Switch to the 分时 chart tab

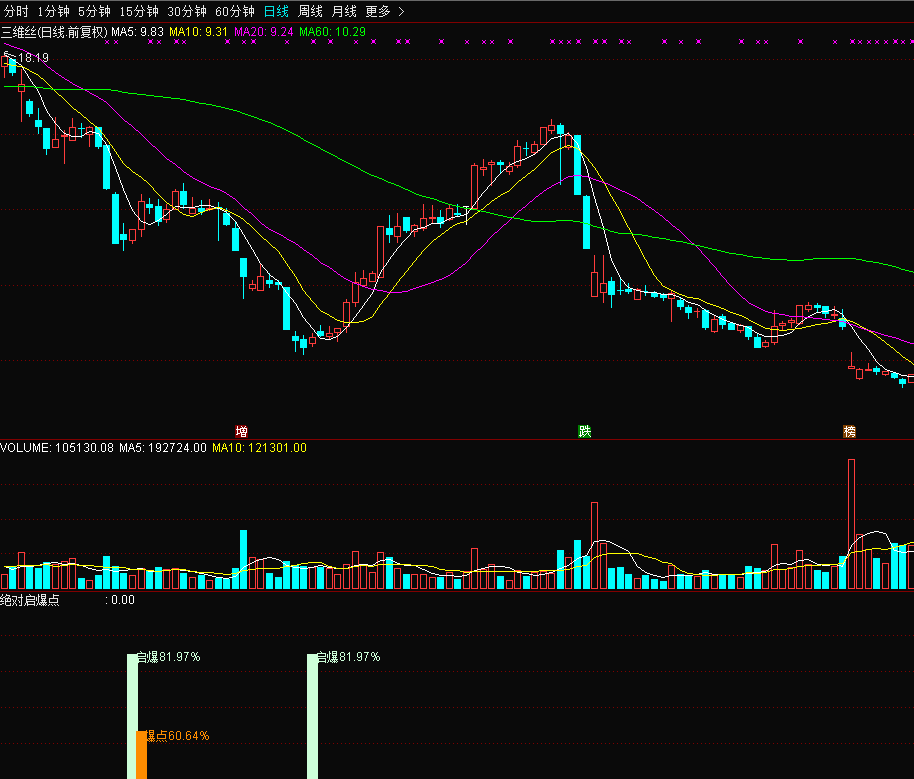pos(16,11)
